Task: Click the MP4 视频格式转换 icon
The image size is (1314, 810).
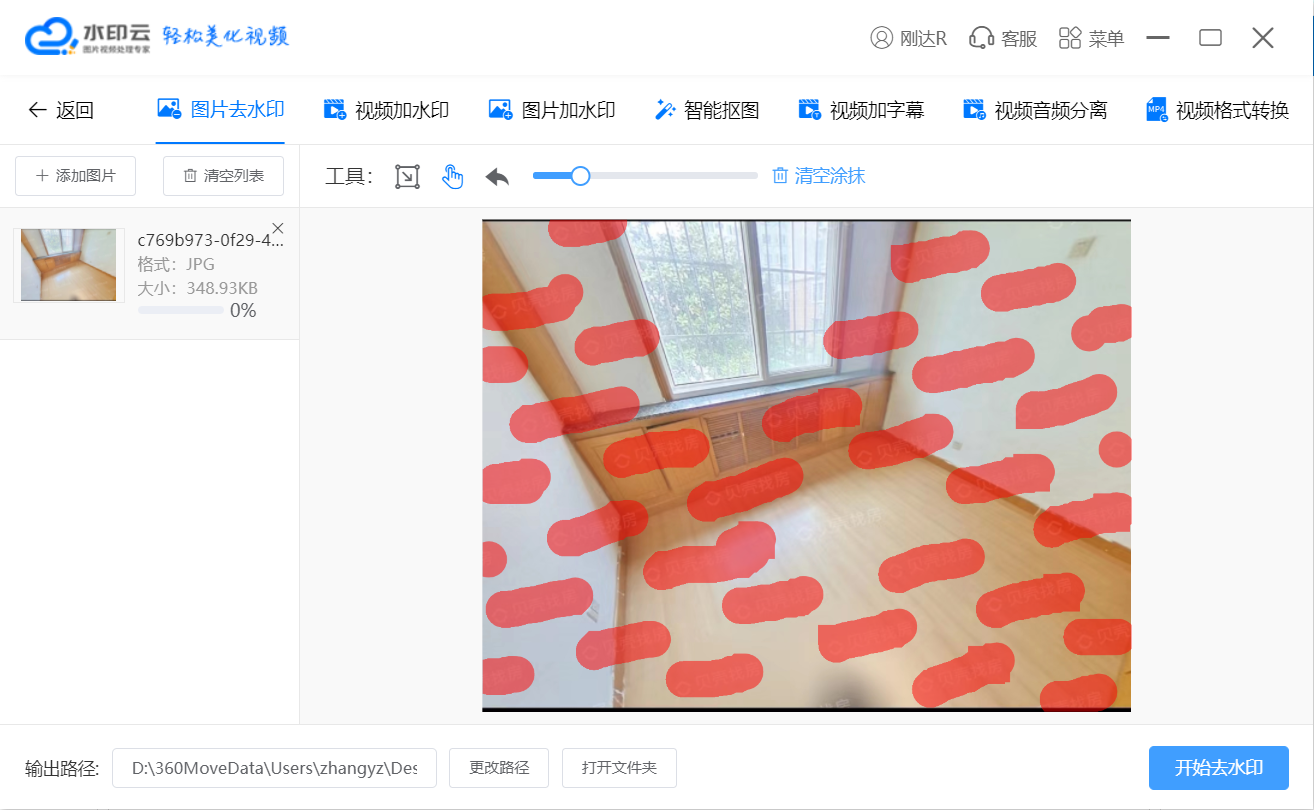Action: (1157, 110)
